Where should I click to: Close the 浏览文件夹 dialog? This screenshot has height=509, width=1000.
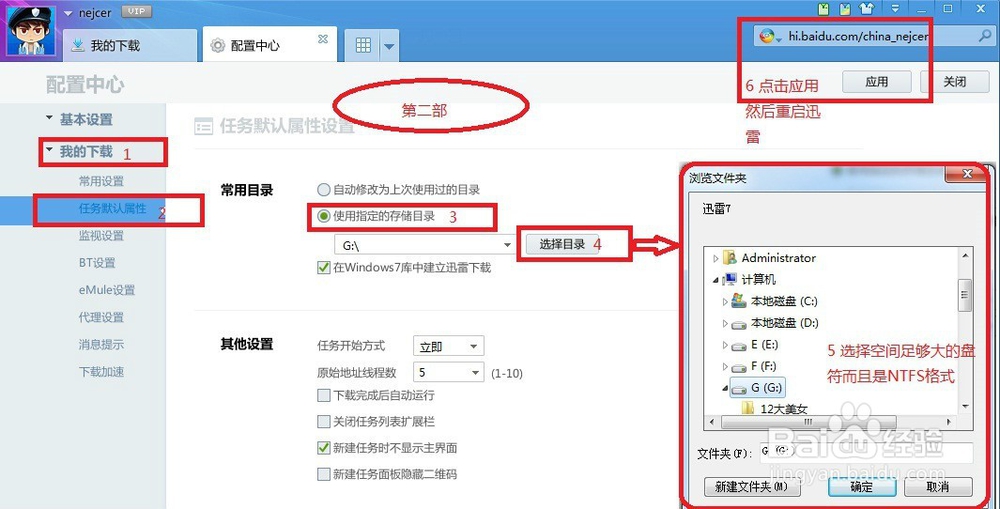pos(967,173)
